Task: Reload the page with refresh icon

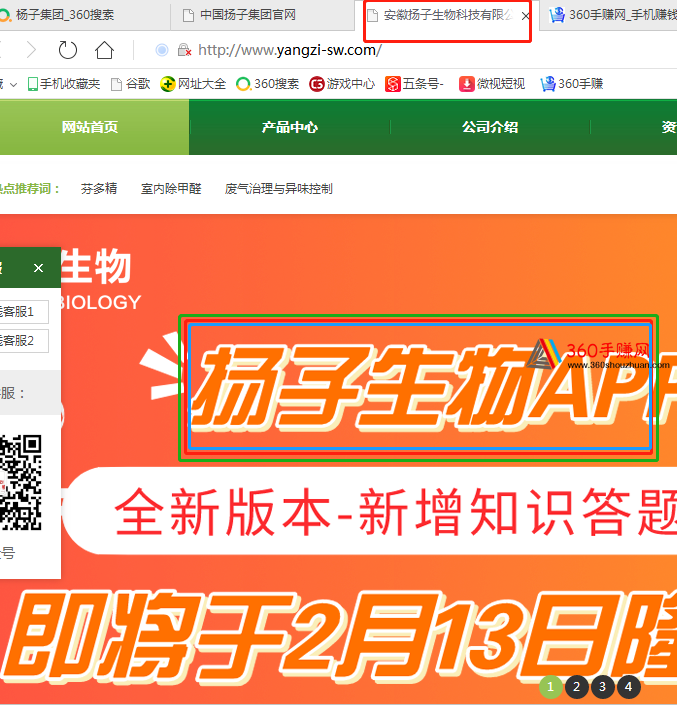Action: coord(68,50)
